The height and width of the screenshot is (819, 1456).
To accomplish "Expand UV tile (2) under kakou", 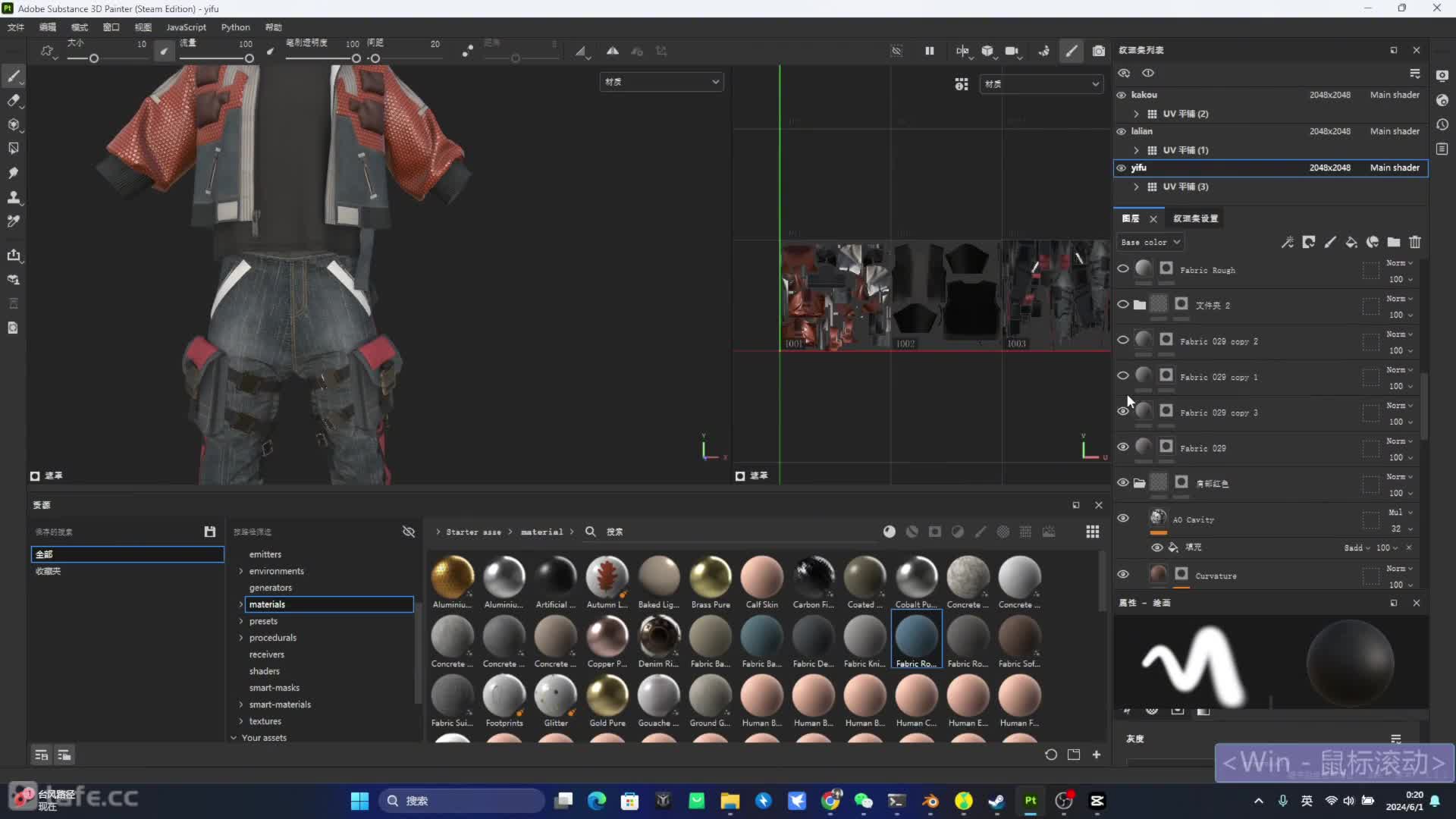I will point(1136,114).
